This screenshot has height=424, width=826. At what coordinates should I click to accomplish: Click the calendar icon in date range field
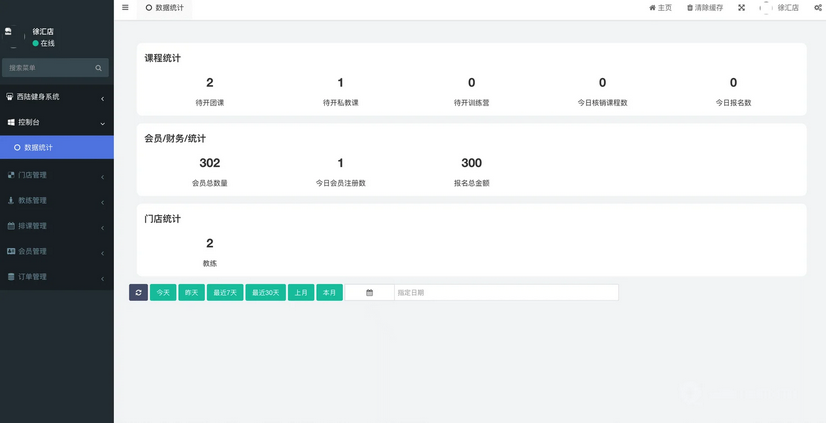[x=369, y=292]
